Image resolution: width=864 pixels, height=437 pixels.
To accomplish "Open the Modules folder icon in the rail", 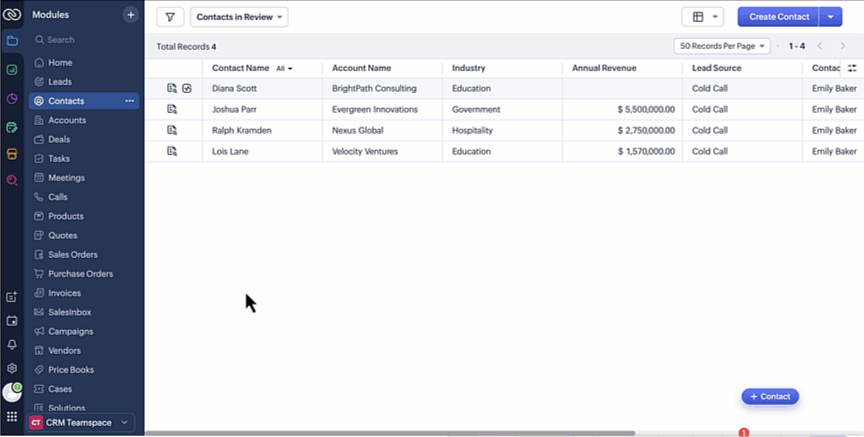I will (x=12, y=41).
